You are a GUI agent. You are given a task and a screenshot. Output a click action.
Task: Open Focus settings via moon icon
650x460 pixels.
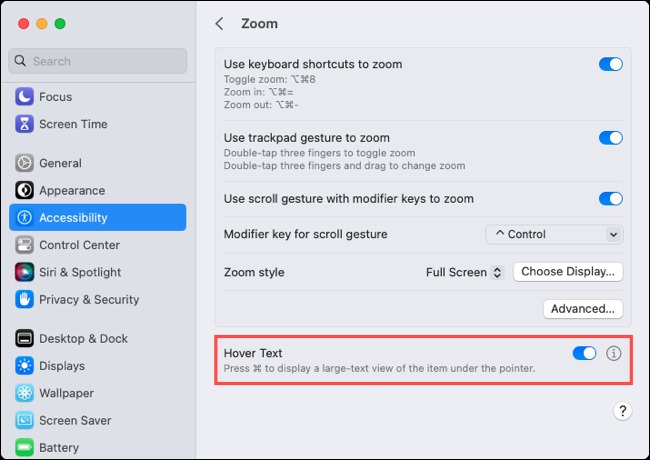pyautogui.click(x=24, y=97)
